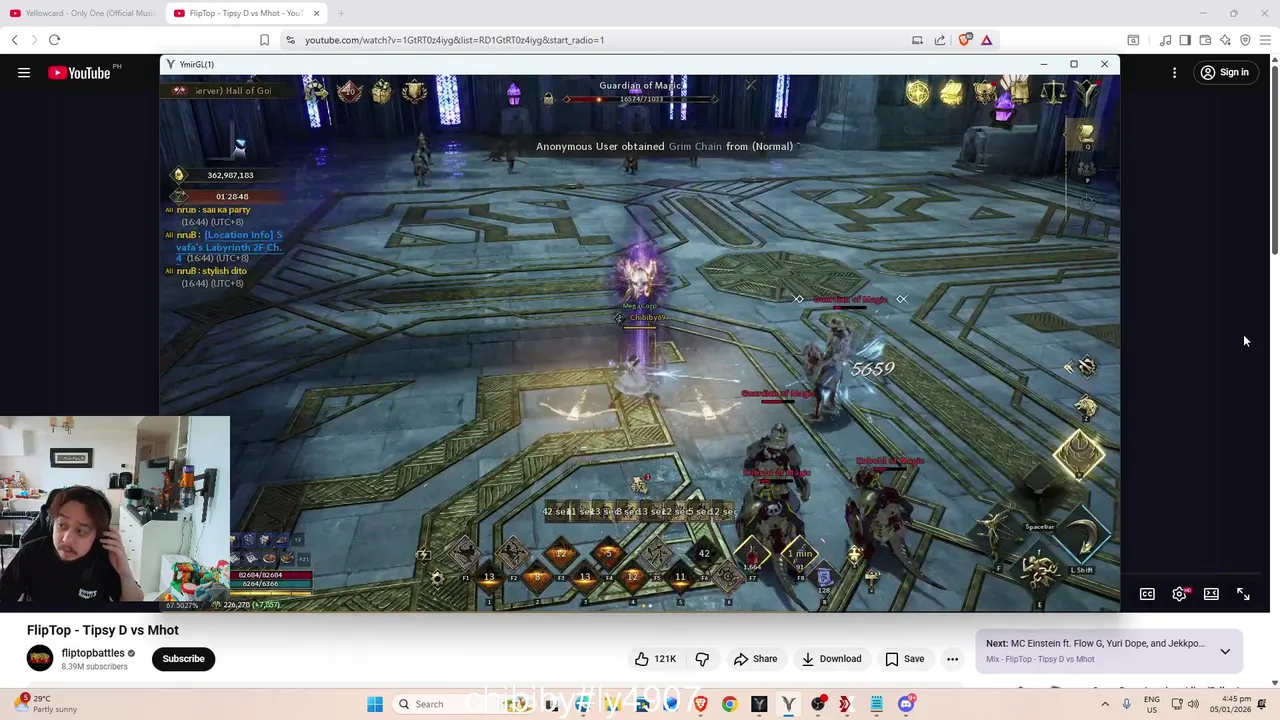Bookmark this page

point(264,40)
